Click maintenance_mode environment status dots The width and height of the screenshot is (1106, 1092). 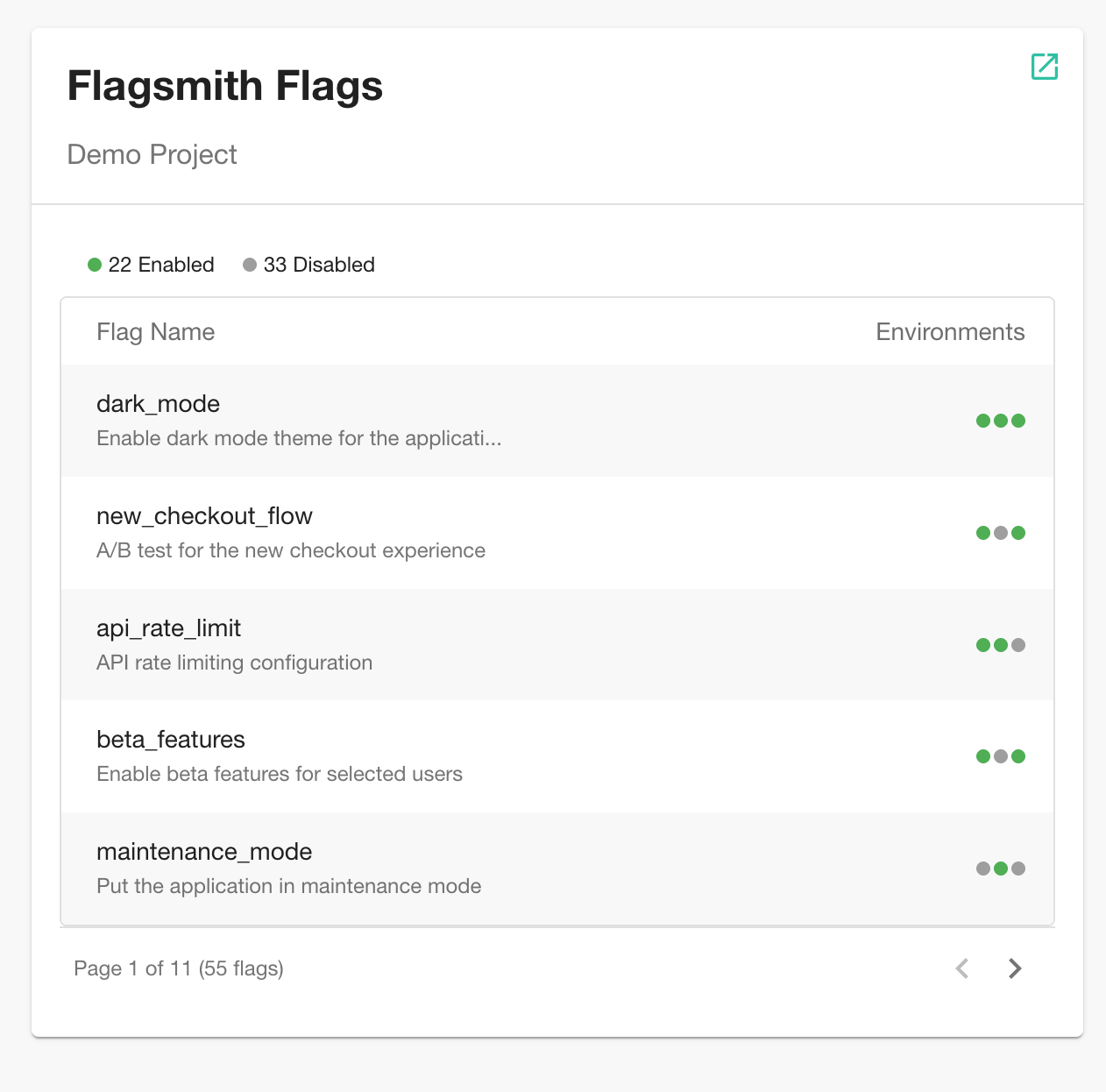(x=1000, y=869)
